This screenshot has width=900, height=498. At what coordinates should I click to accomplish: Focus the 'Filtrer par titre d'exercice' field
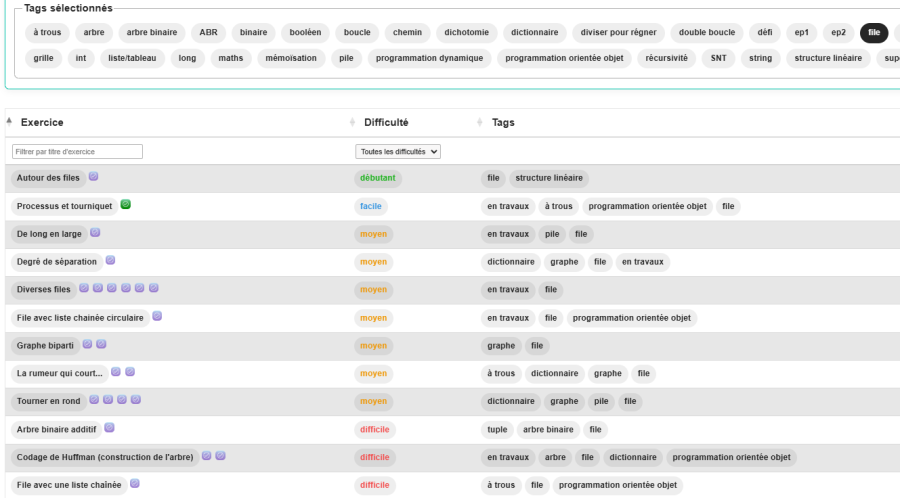click(x=77, y=152)
